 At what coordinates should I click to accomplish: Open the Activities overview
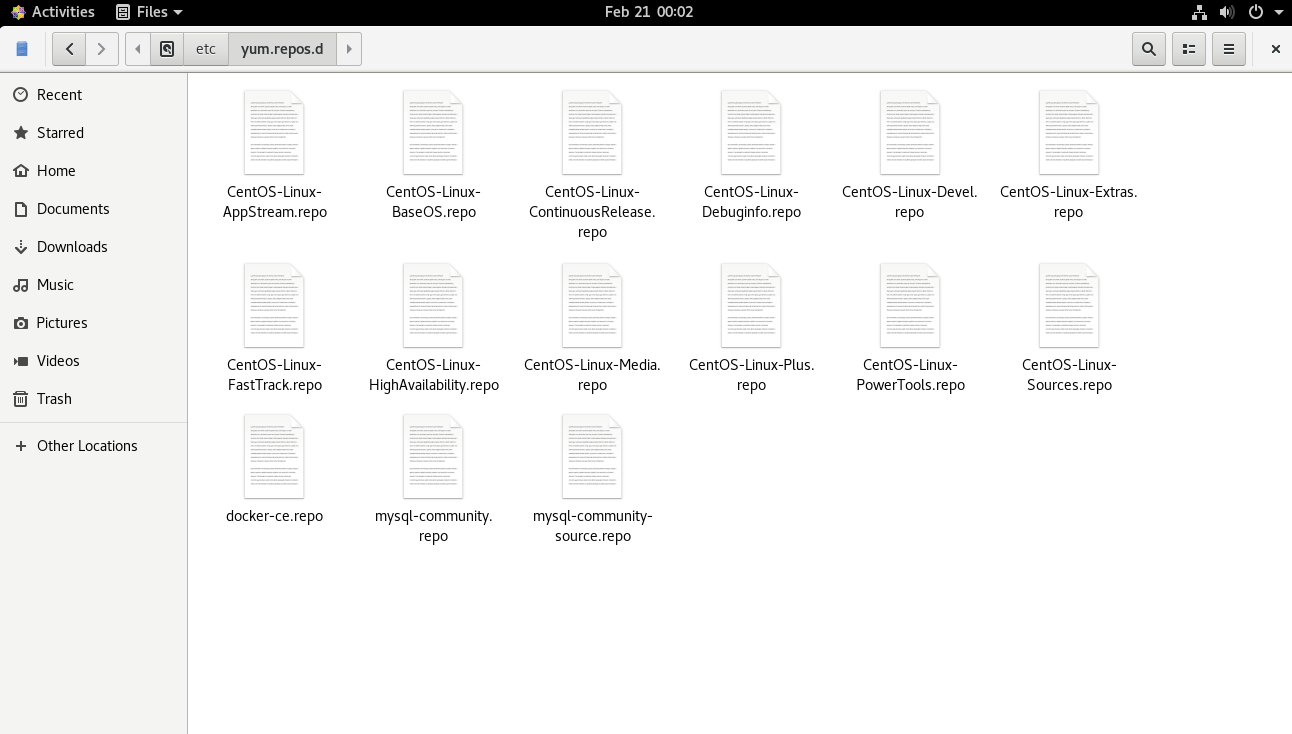53,12
